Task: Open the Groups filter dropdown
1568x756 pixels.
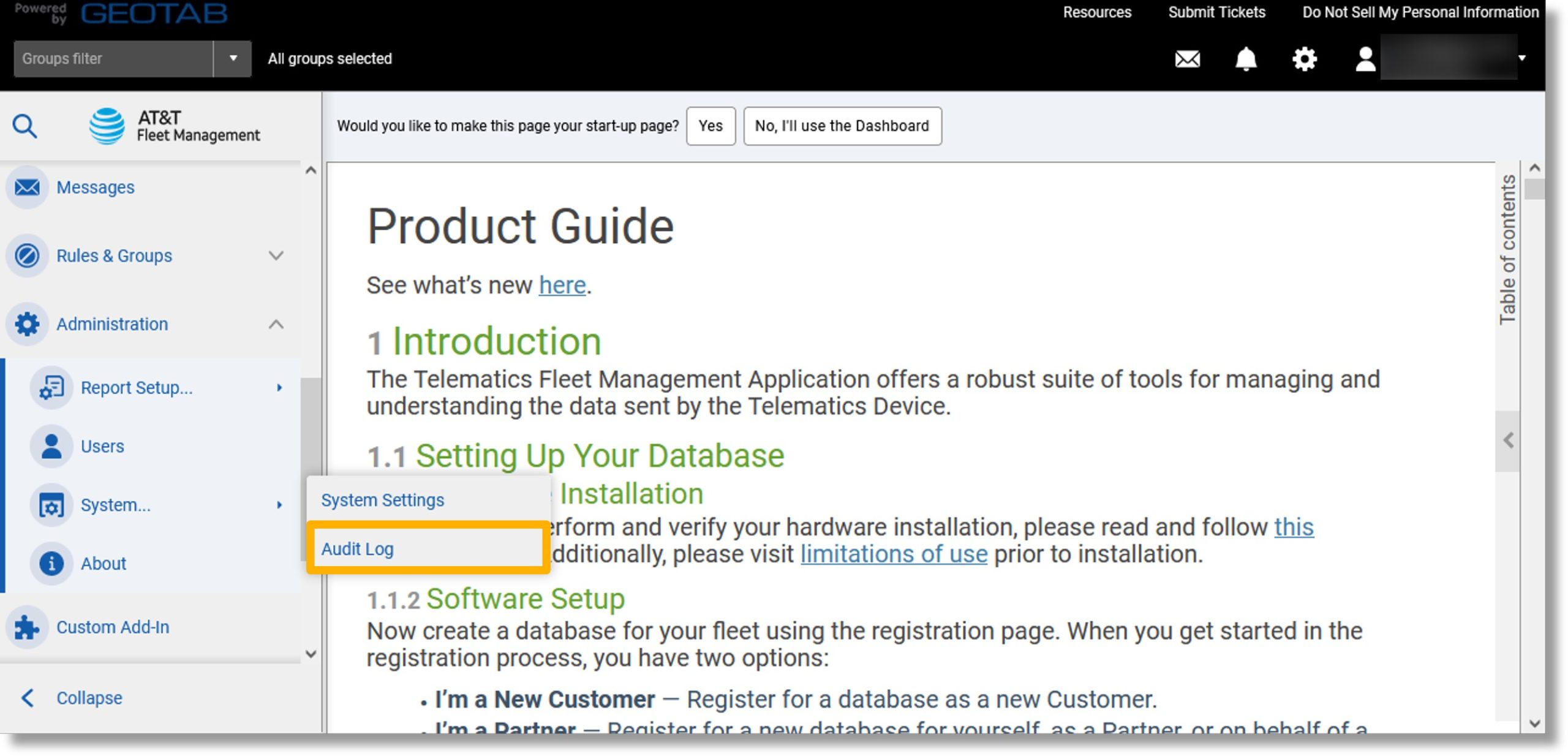Action: pos(232,58)
